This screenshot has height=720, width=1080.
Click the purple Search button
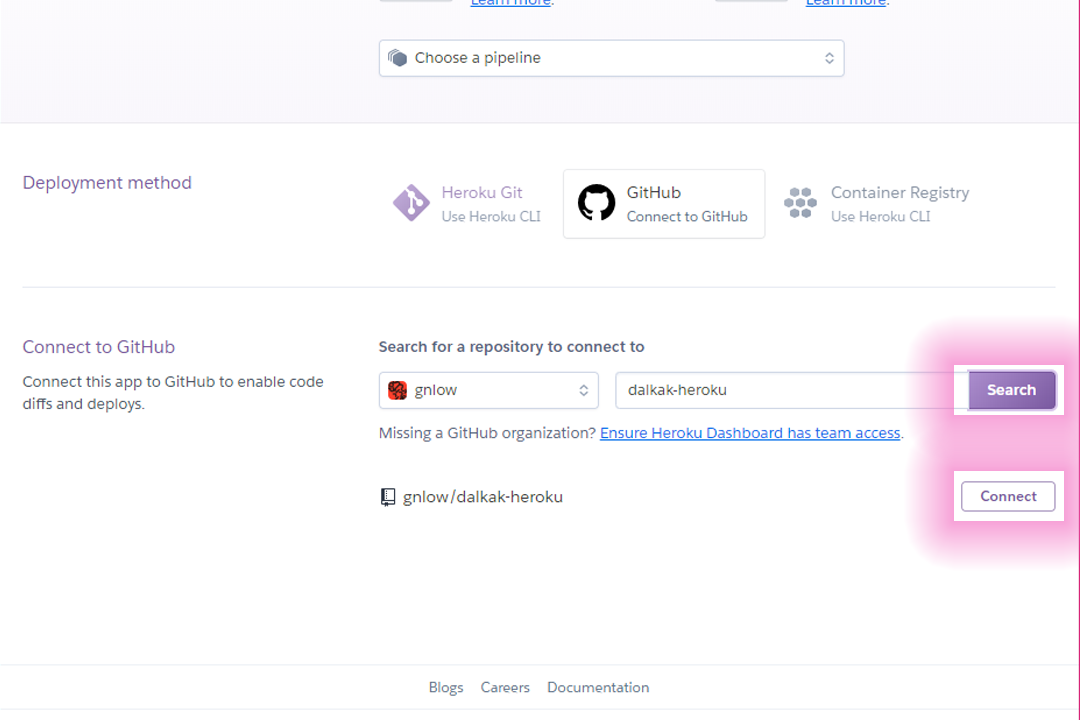pyautogui.click(x=1011, y=390)
